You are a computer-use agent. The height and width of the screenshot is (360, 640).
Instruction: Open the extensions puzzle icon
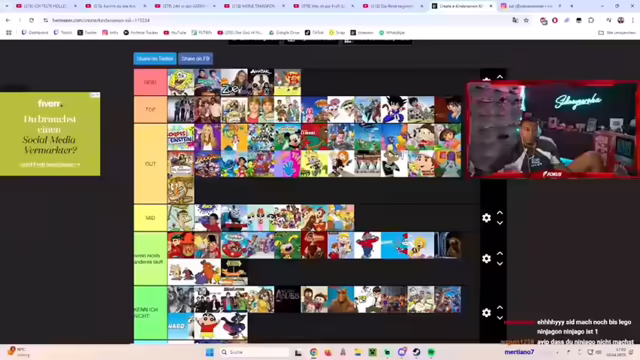pos(591,20)
